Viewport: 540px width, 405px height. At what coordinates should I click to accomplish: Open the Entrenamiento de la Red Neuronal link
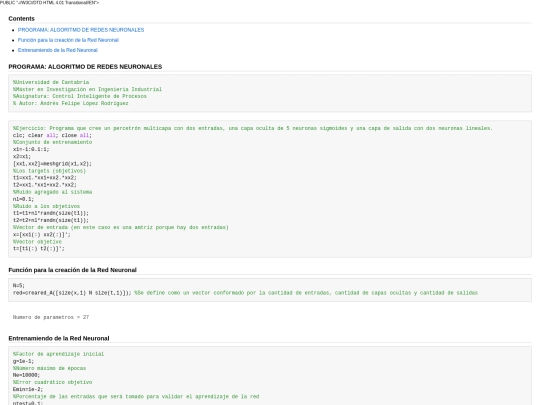(x=58, y=50)
